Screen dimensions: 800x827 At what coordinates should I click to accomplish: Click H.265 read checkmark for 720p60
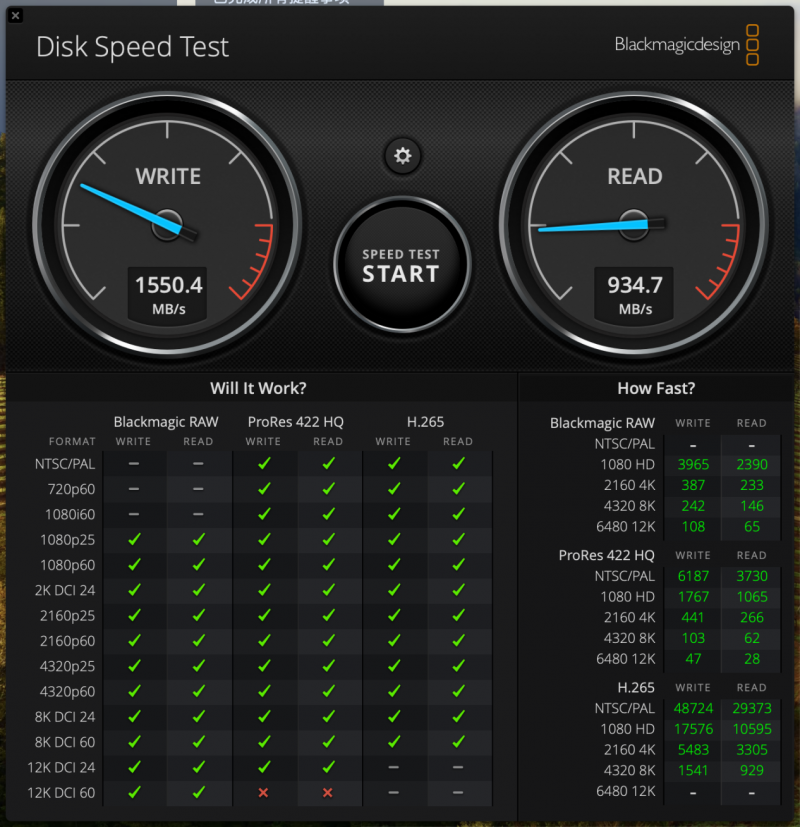[458, 488]
